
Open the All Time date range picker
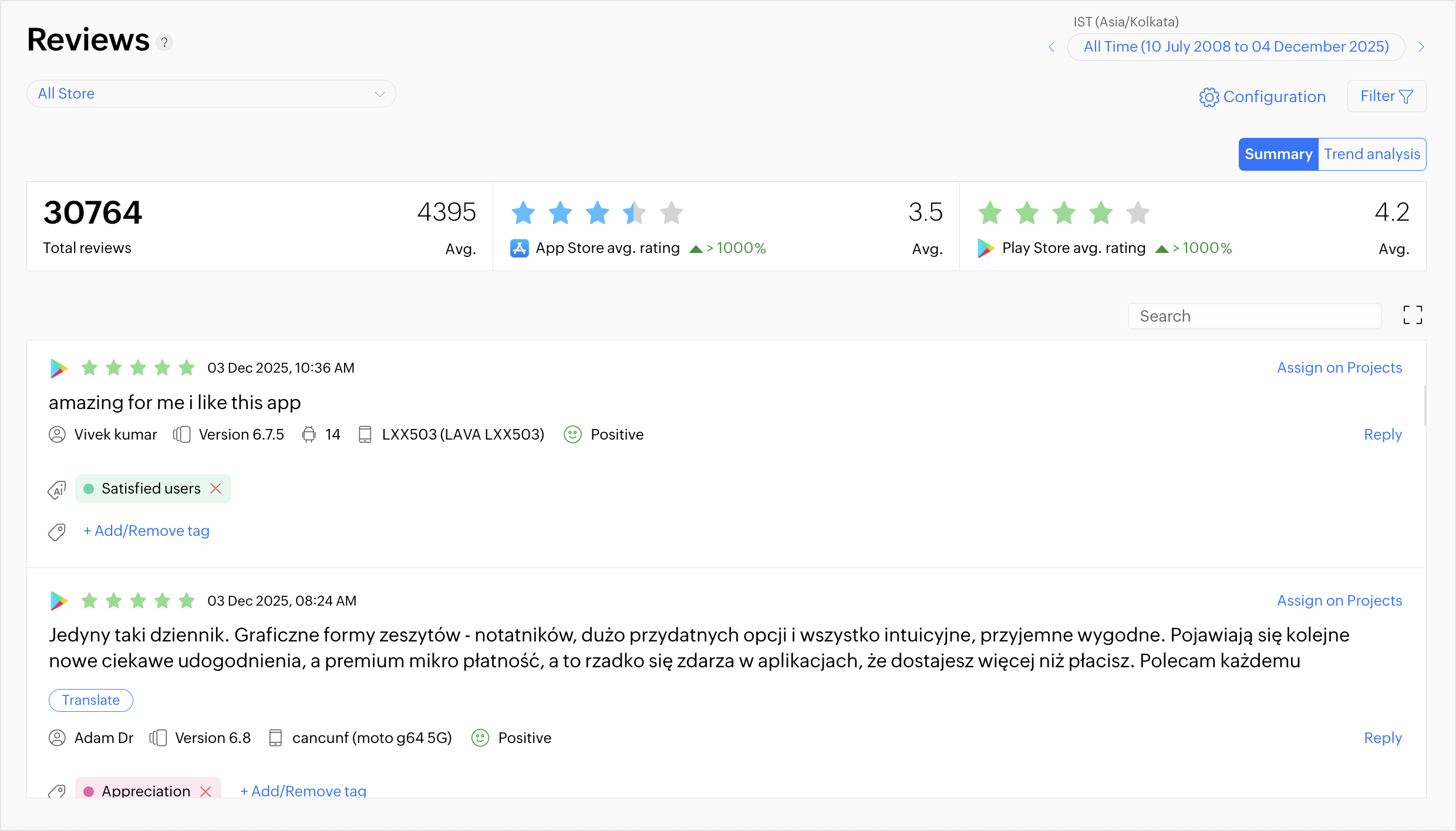pos(1236,47)
